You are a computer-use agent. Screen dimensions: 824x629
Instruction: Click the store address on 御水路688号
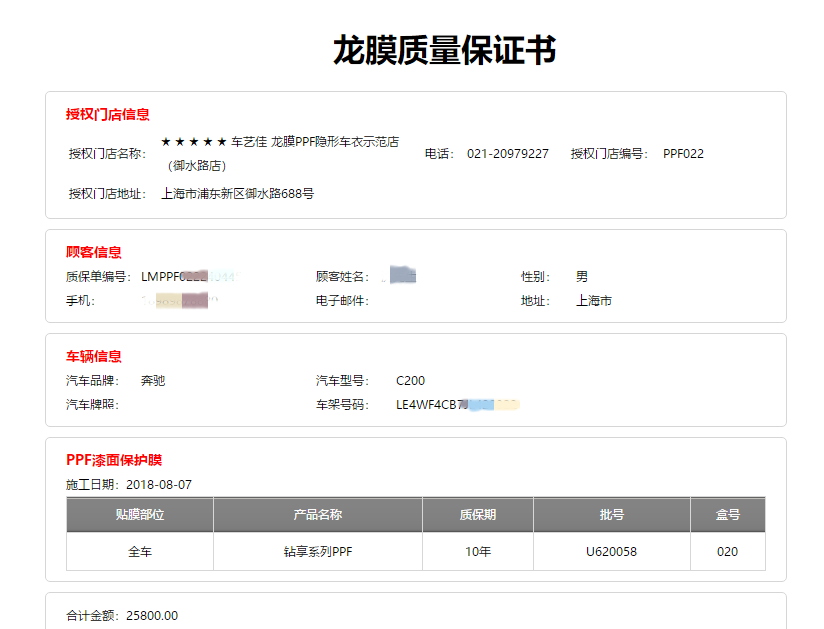pos(237,193)
